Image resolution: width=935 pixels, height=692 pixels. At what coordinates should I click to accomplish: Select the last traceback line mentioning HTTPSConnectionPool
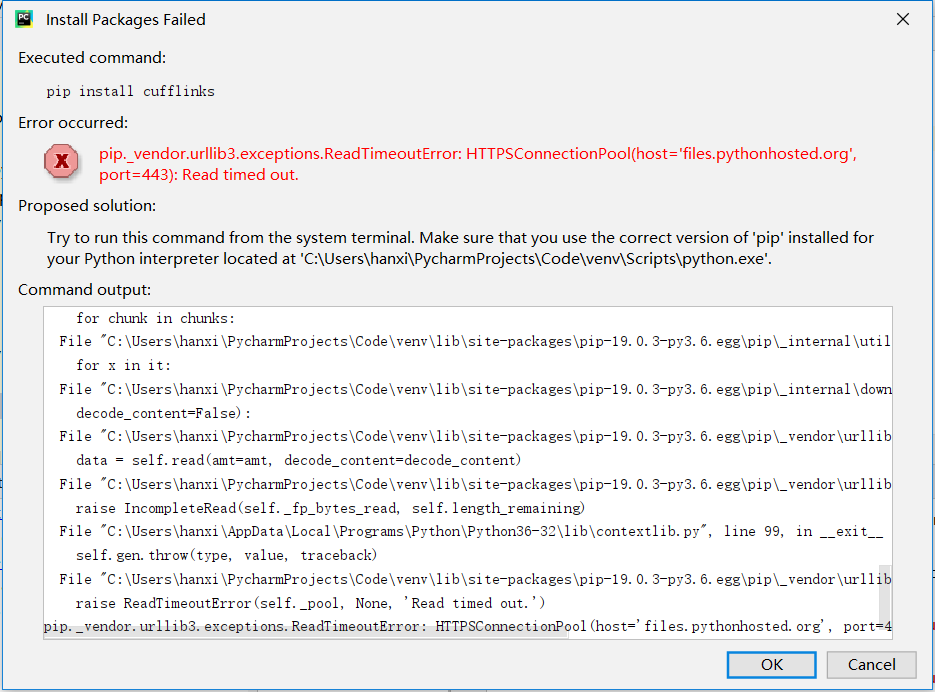pyautogui.click(x=466, y=626)
